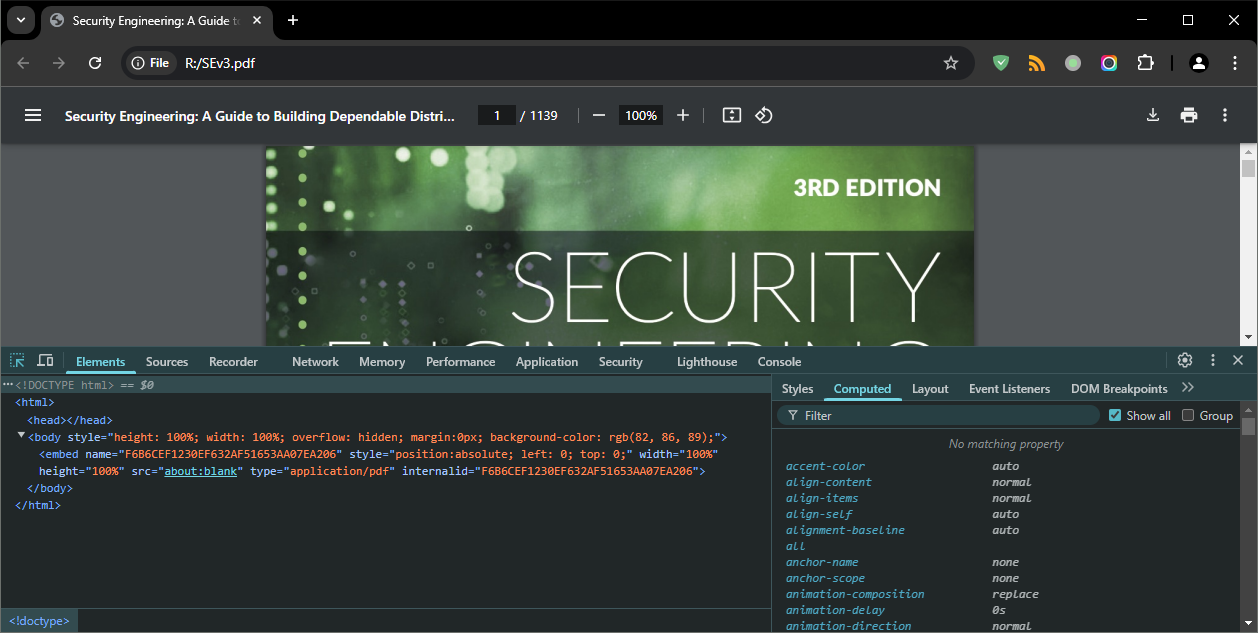Toggle the device toolbar in DevTools
This screenshot has width=1258, height=633.
pos(45,361)
